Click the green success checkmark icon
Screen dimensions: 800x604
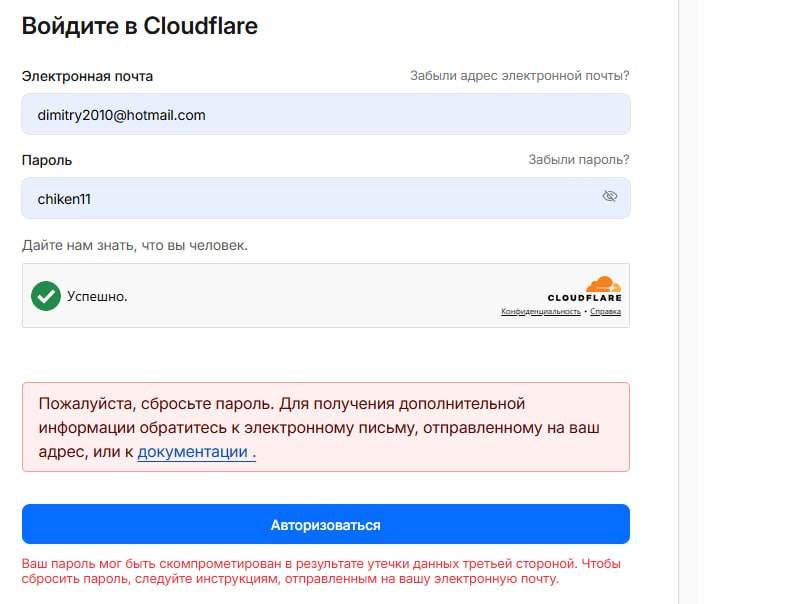pos(45,296)
